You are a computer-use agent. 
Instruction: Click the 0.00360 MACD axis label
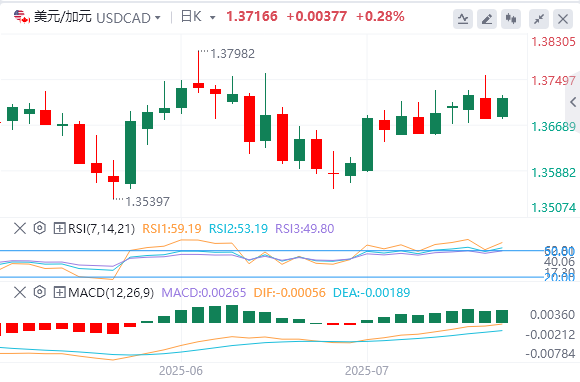[x=552, y=315]
